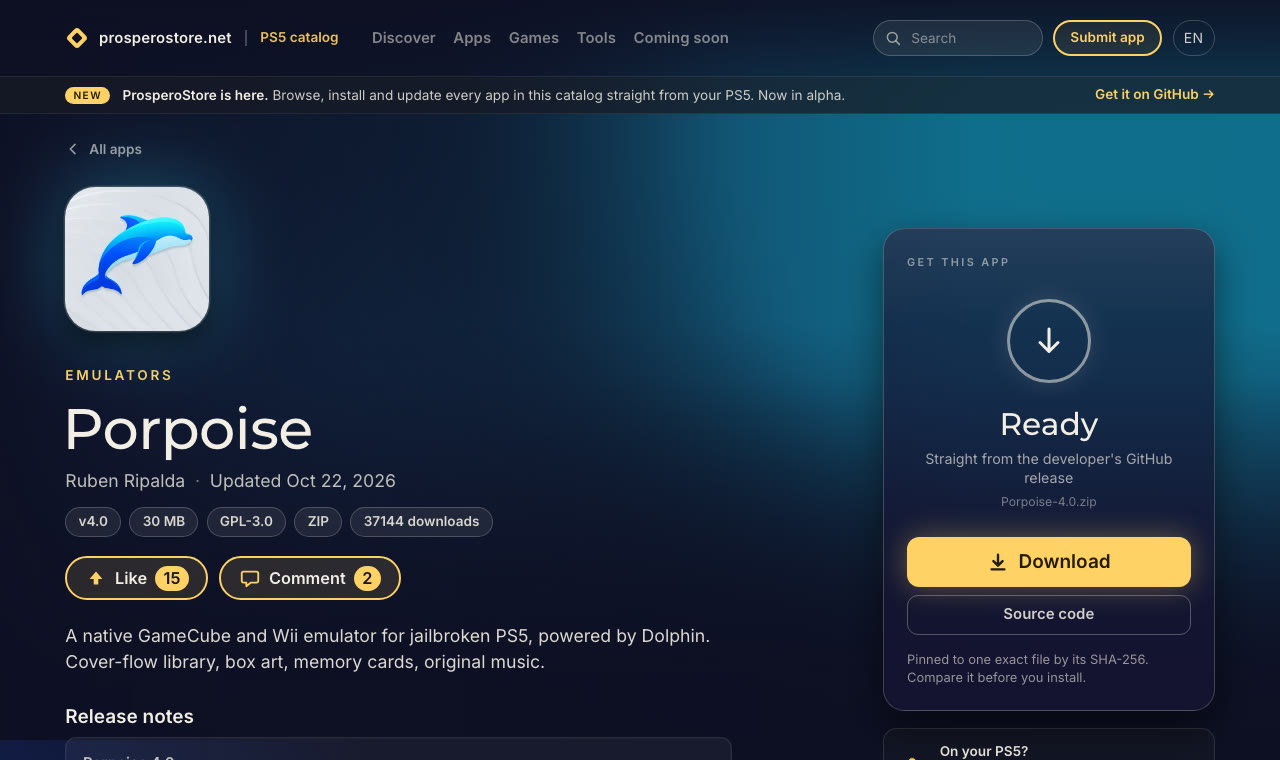This screenshot has width=1280, height=760.
Task: Click the speech bubble icon in Comment
Action: [x=250, y=578]
